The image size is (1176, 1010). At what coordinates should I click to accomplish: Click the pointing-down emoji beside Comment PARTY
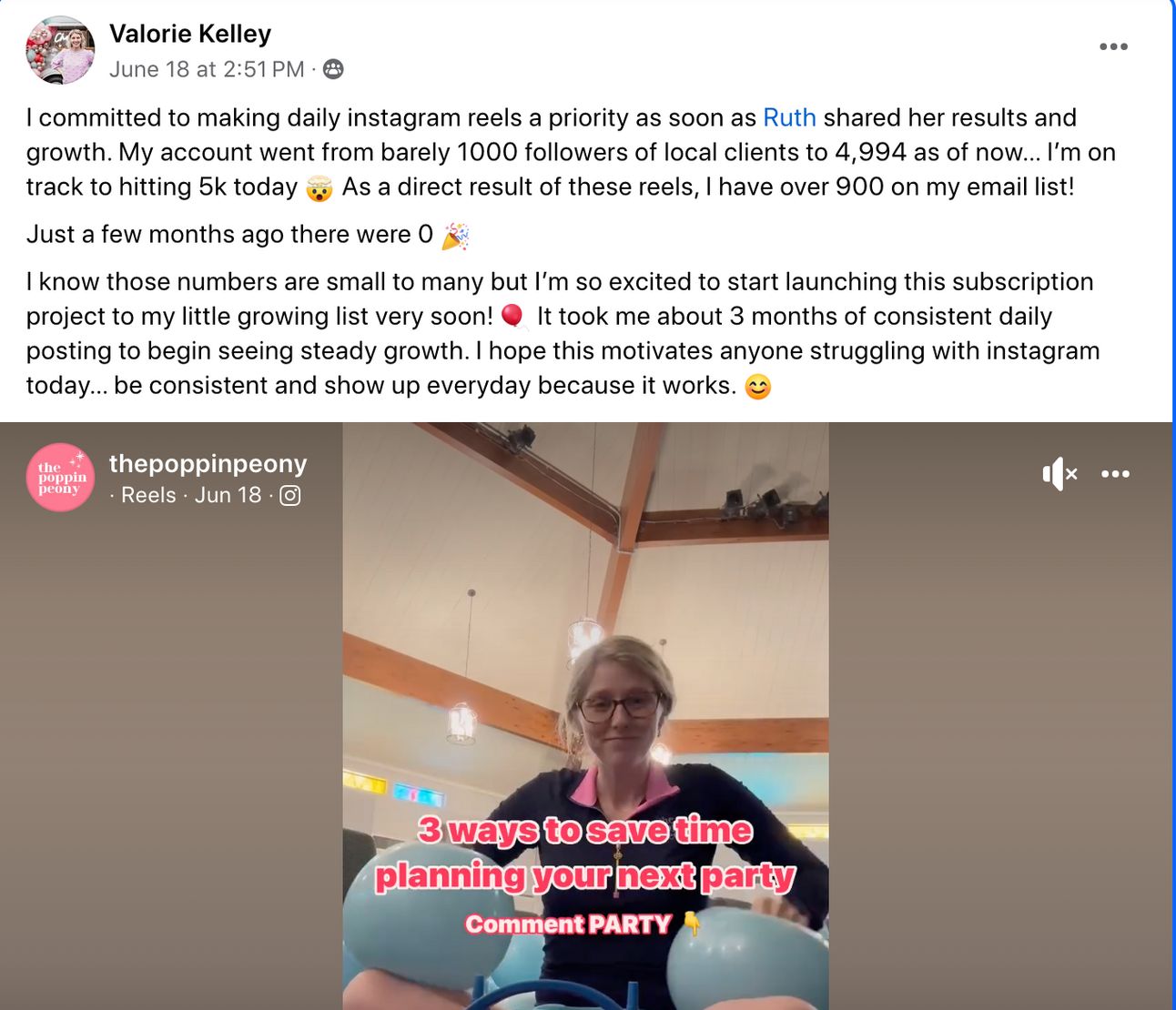tap(692, 924)
